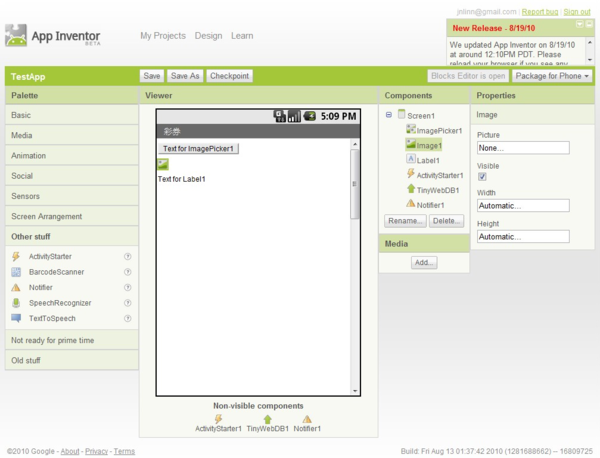The height and width of the screenshot is (458, 600).
Task: Open help for Notifier palette item
Action: [127, 287]
